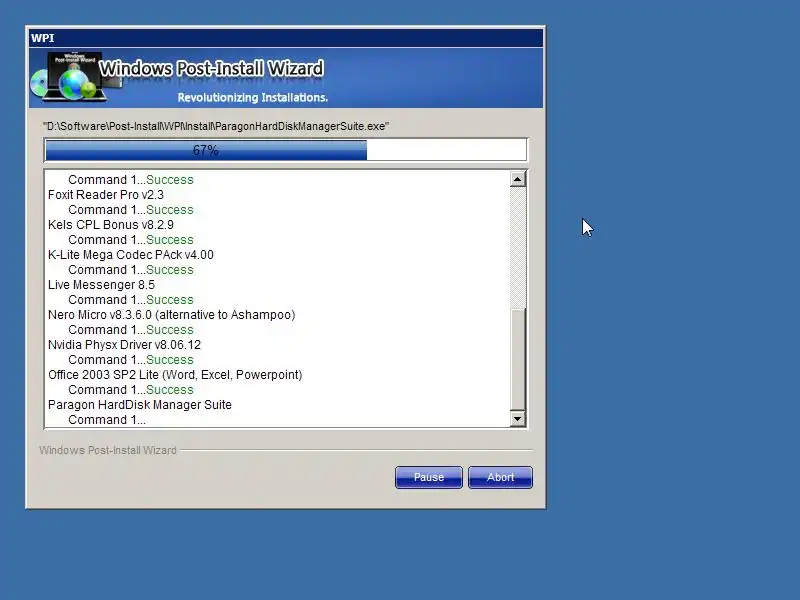This screenshot has width=800, height=600.
Task: Click the Windows Post-Install Wizard footer label
Action: 108,450
